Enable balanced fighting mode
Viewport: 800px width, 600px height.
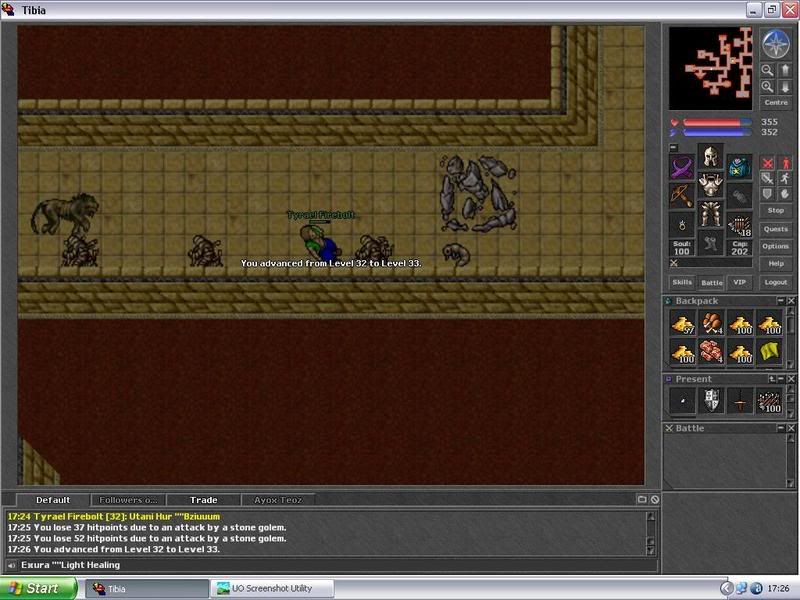tap(767, 178)
